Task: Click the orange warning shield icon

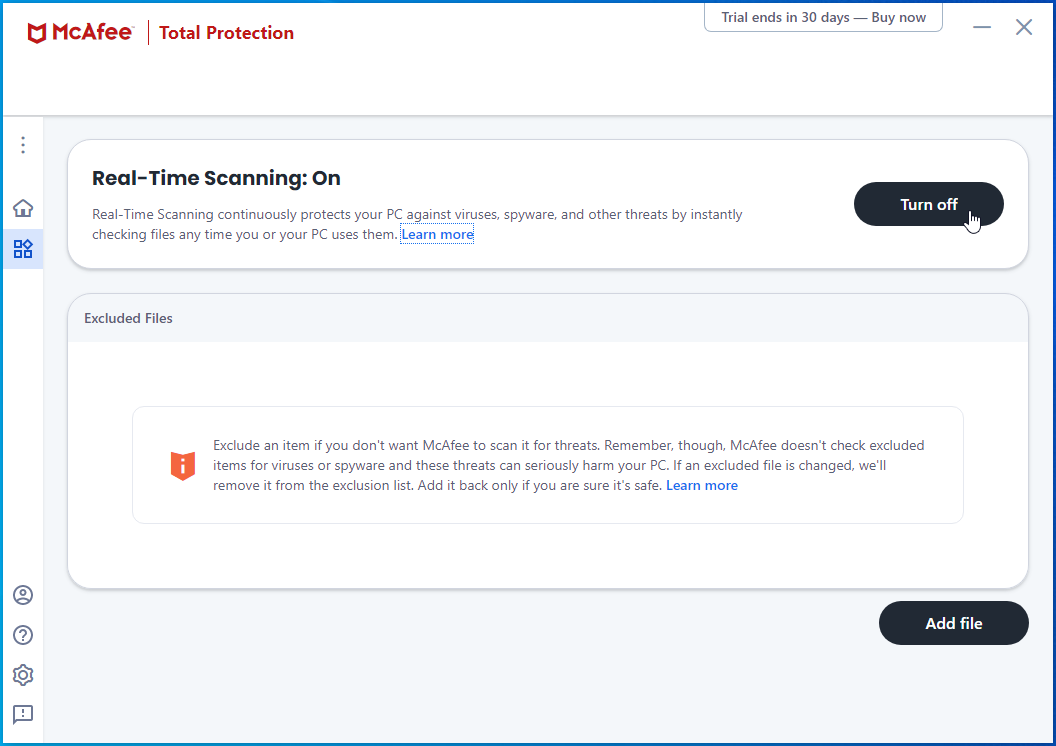Action: [182, 465]
